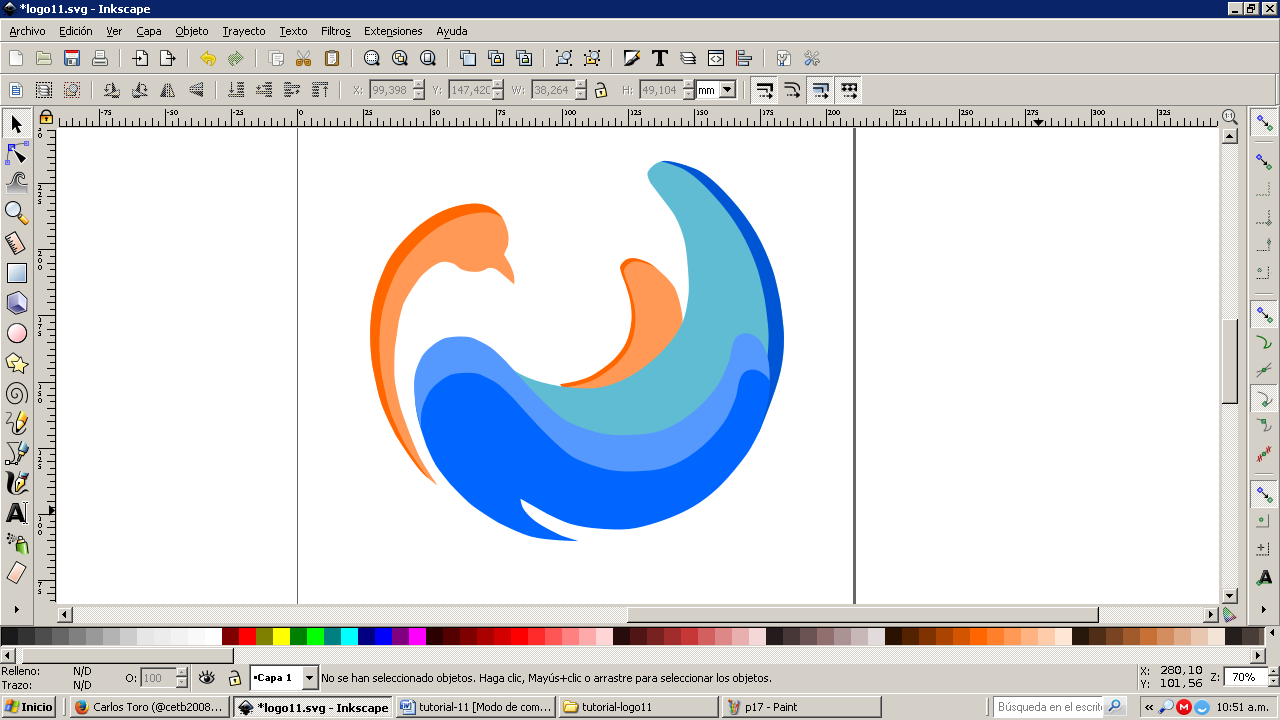This screenshot has width=1280, height=720.
Task: Expand toolbox overflow arrow
Action: point(16,608)
